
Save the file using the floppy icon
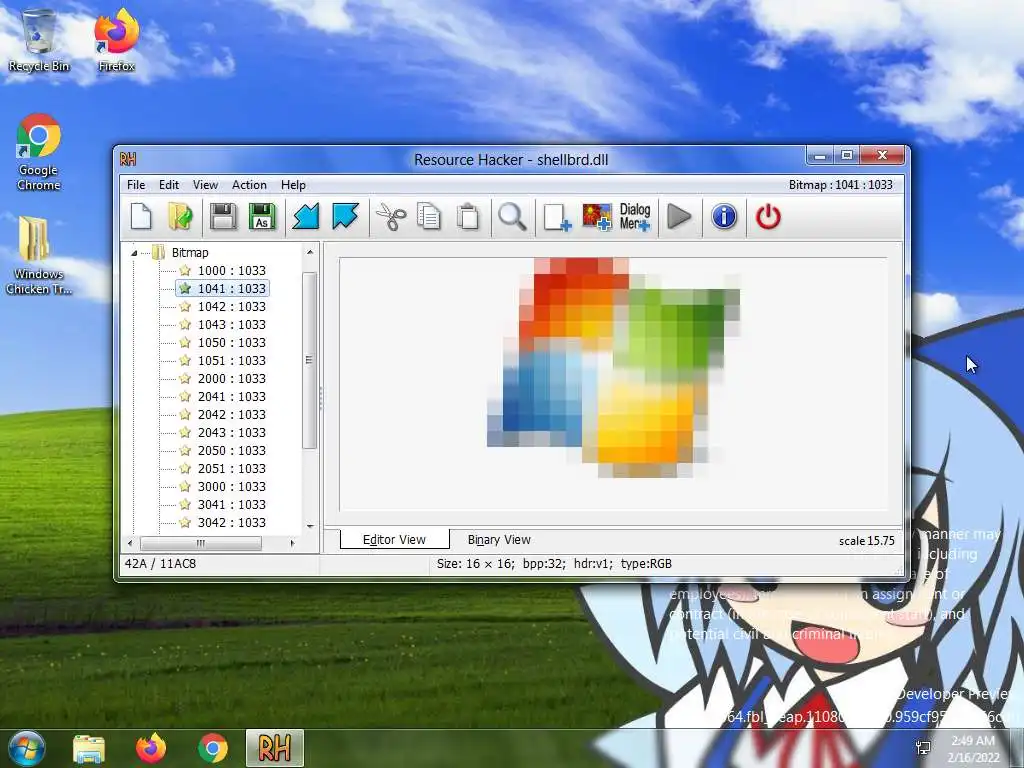click(223, 217)
